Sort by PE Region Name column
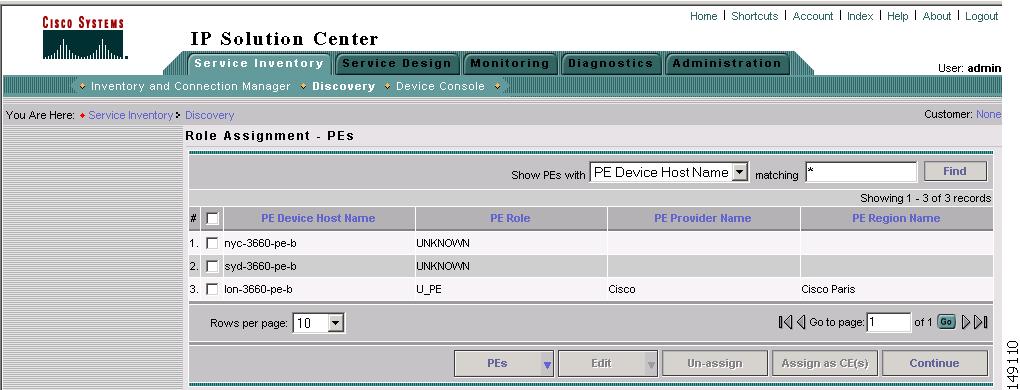 896,218
